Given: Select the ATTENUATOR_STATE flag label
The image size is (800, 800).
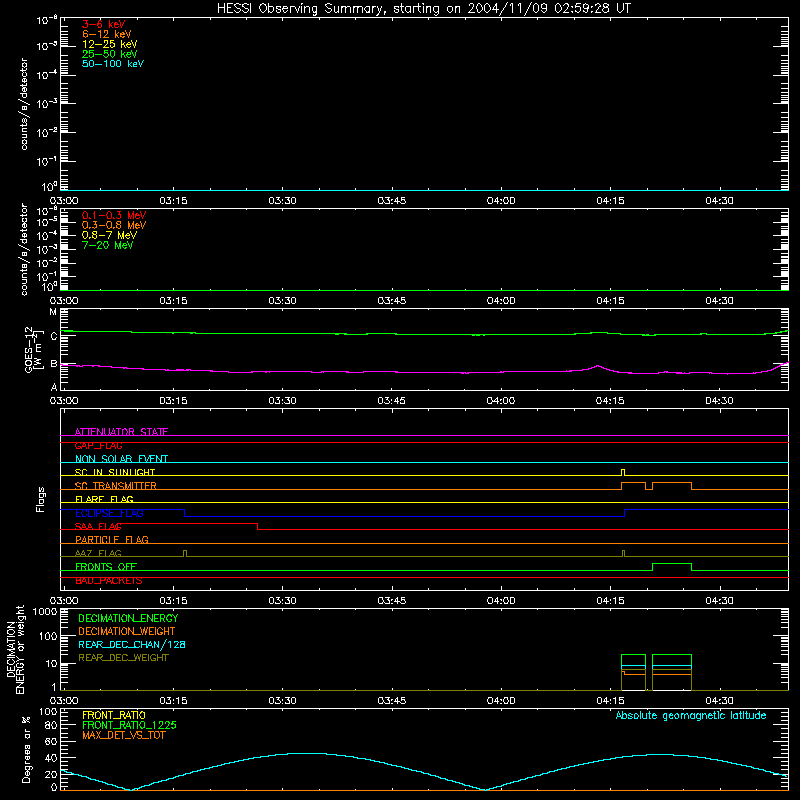Looking at the screenshot, I should (x=121, y=432).
